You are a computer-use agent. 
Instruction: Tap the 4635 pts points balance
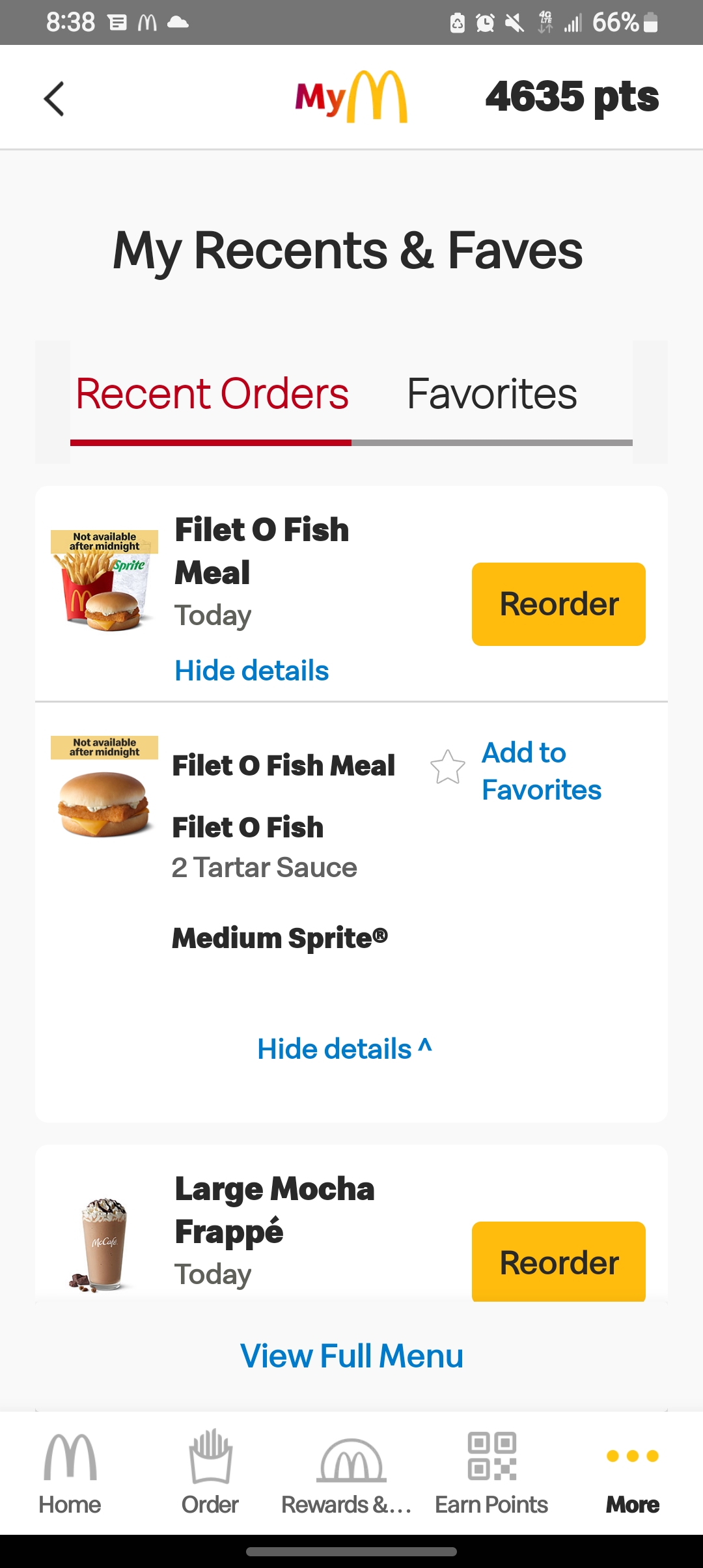click(x=572, y=96)
